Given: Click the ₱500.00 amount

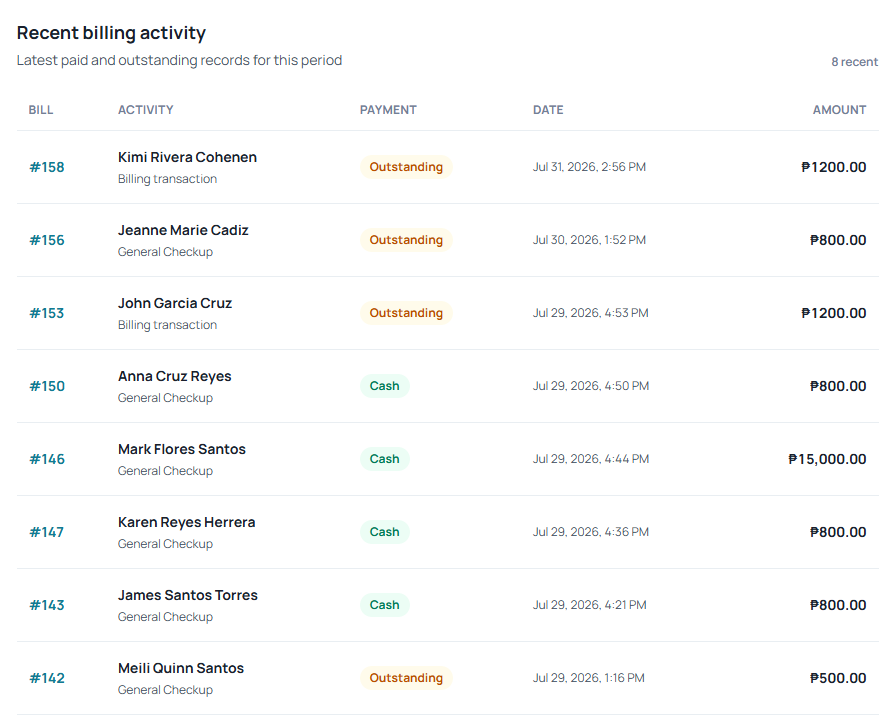Looking at the screenshot, I should click(838, 678).
